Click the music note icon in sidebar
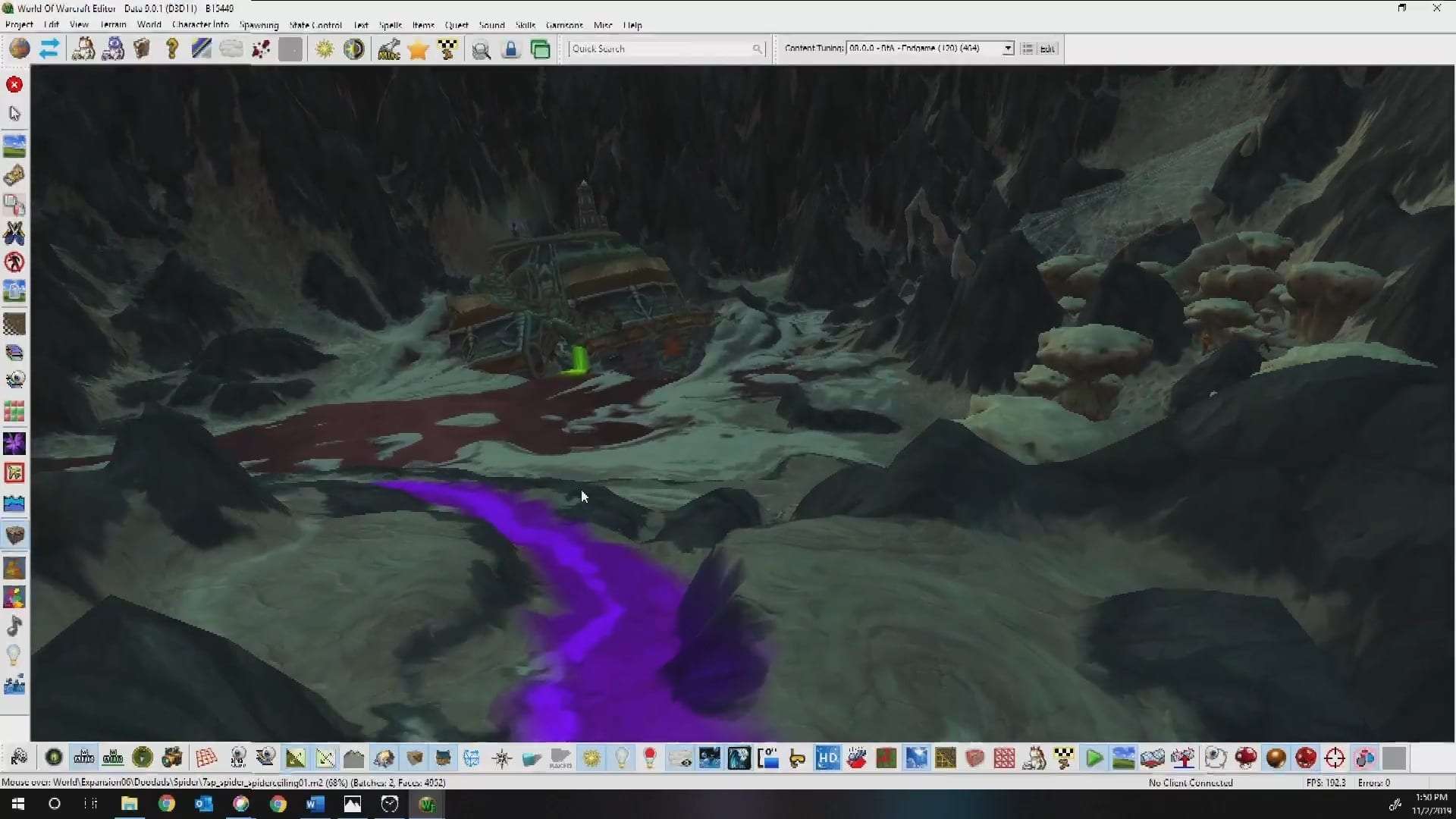 [14, 626]
